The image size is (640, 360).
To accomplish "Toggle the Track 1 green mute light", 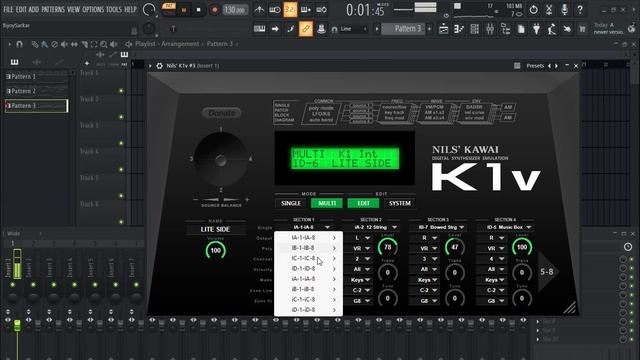I will 121,91.
